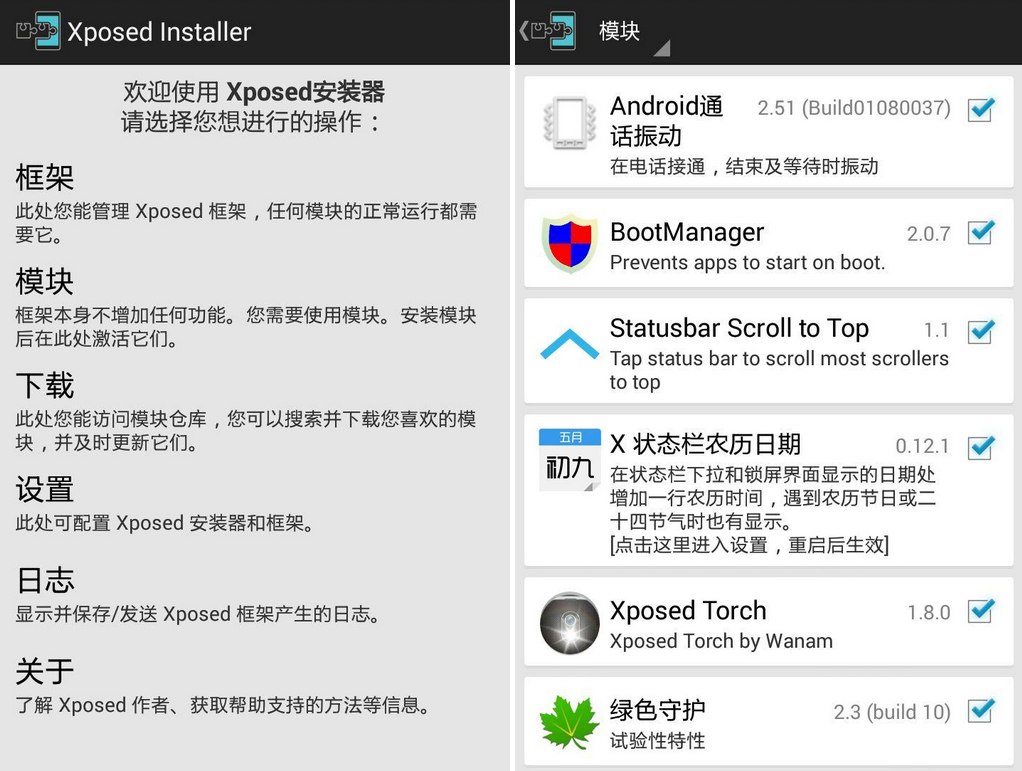Tap the Android通话振动 phone vibration icon
This screenshot has height=771, width=1022.
[x=570, y=123]
